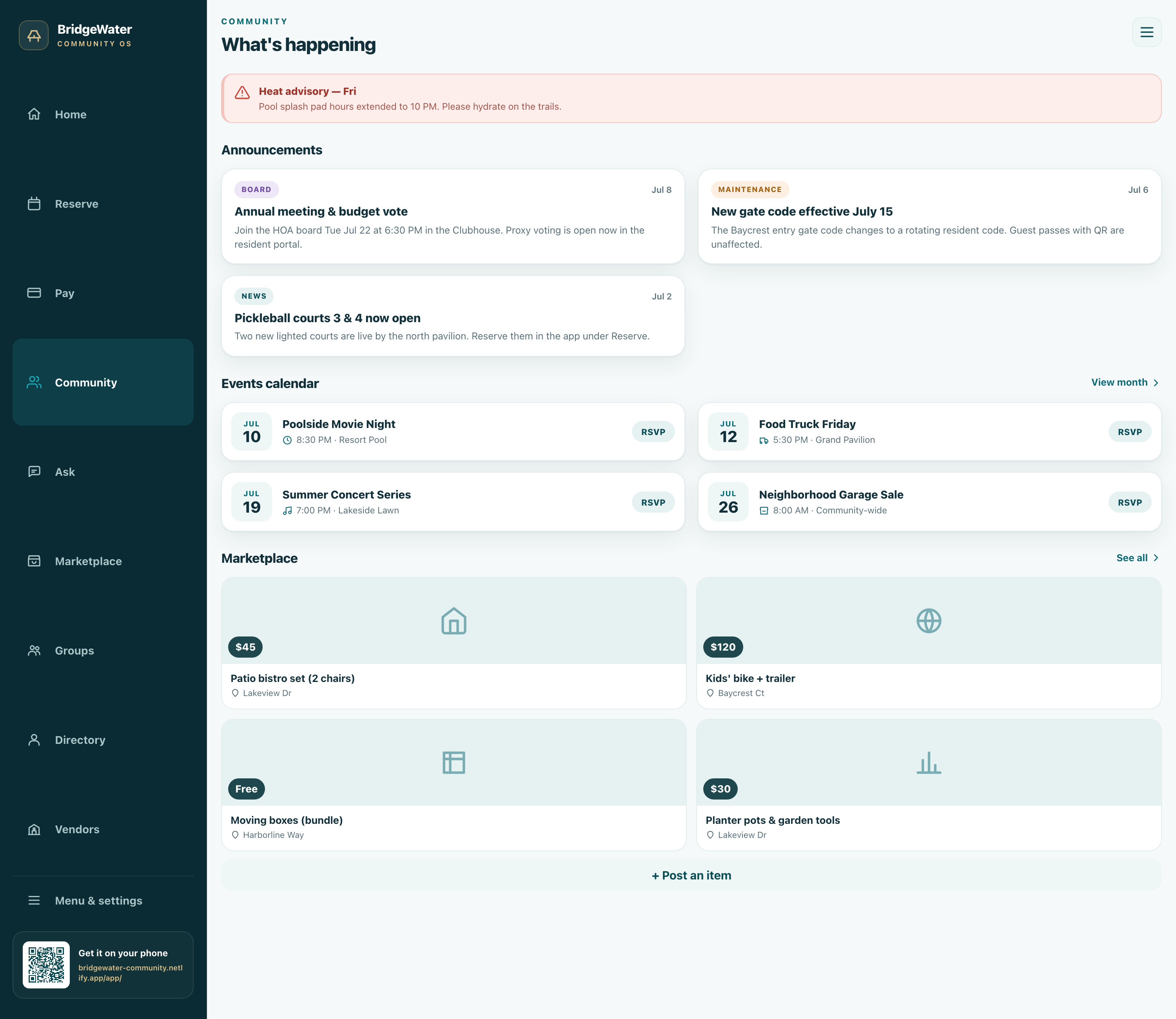Viewport: 1176px width, 1019px height.
Task: Click the Vendors building icon
Action: coord(34,829)
